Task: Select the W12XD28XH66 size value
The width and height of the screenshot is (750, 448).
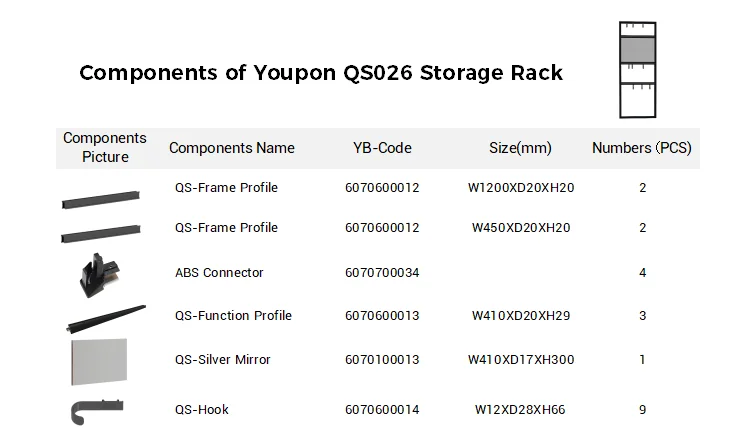Action: [x=521, y=409]
